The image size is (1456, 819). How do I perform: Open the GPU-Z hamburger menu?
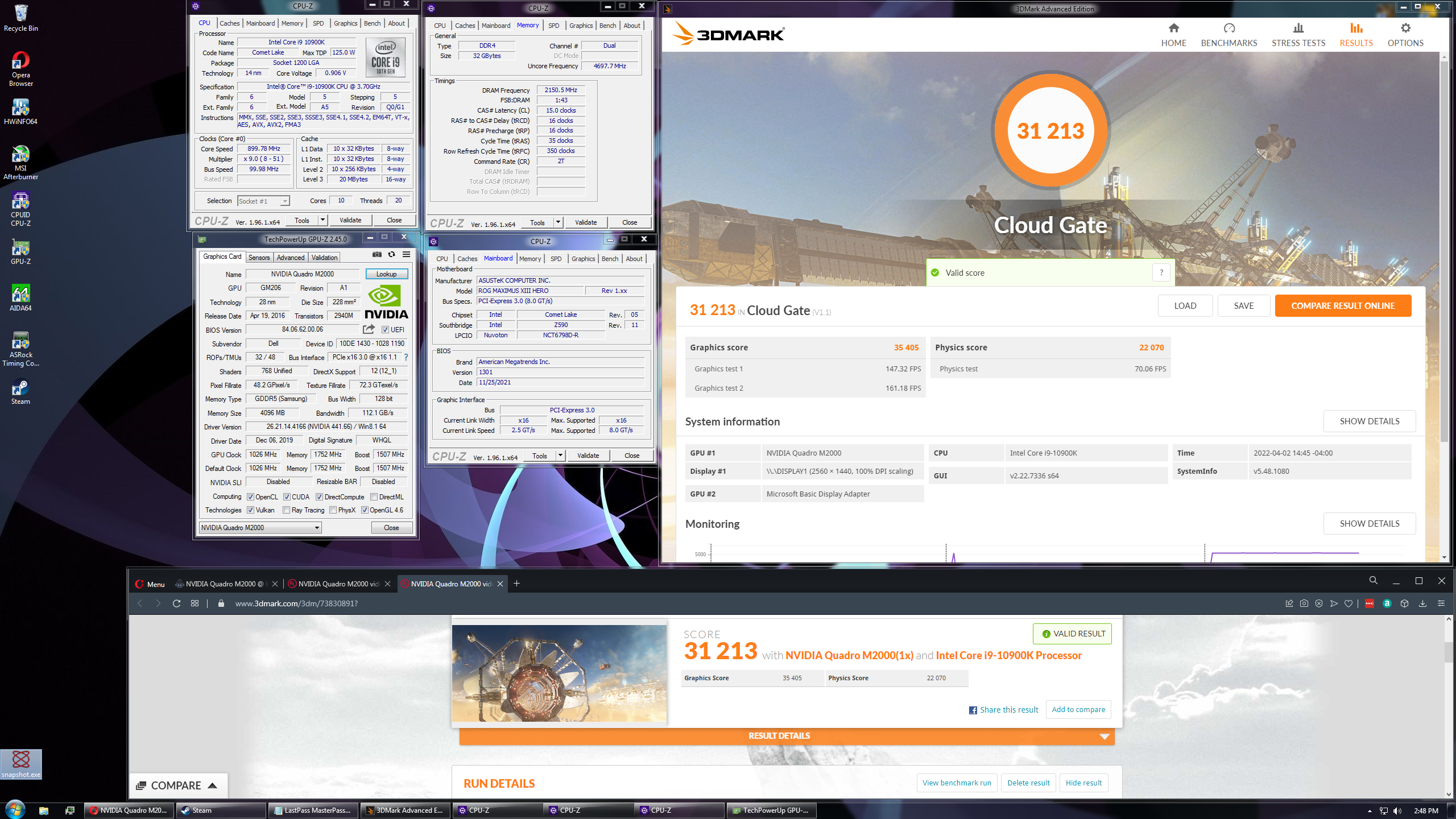406,254
